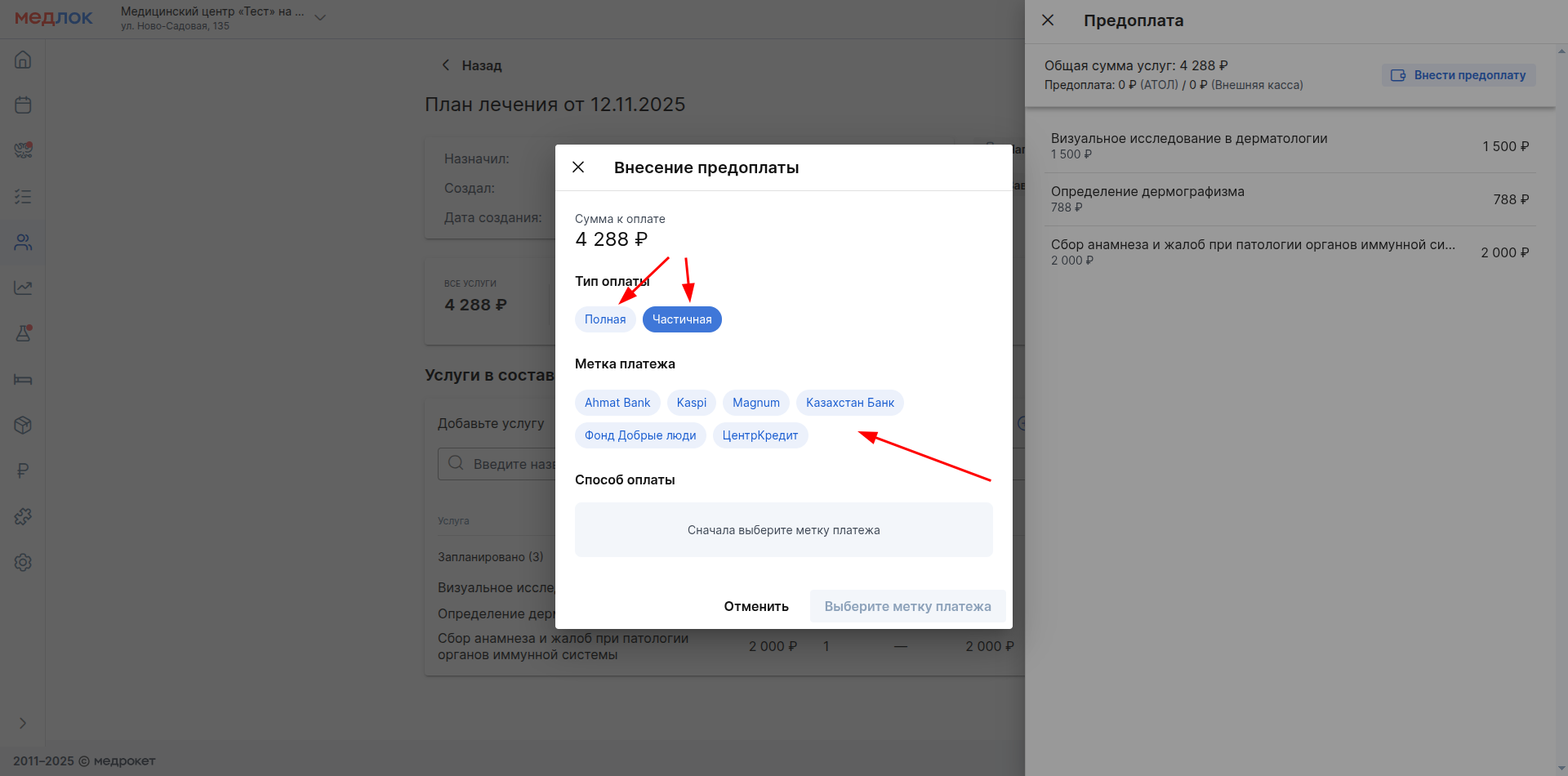Expand the Запланировано (3) group
The height and width of the screenshot is (776, 1568).
(490, 557)
